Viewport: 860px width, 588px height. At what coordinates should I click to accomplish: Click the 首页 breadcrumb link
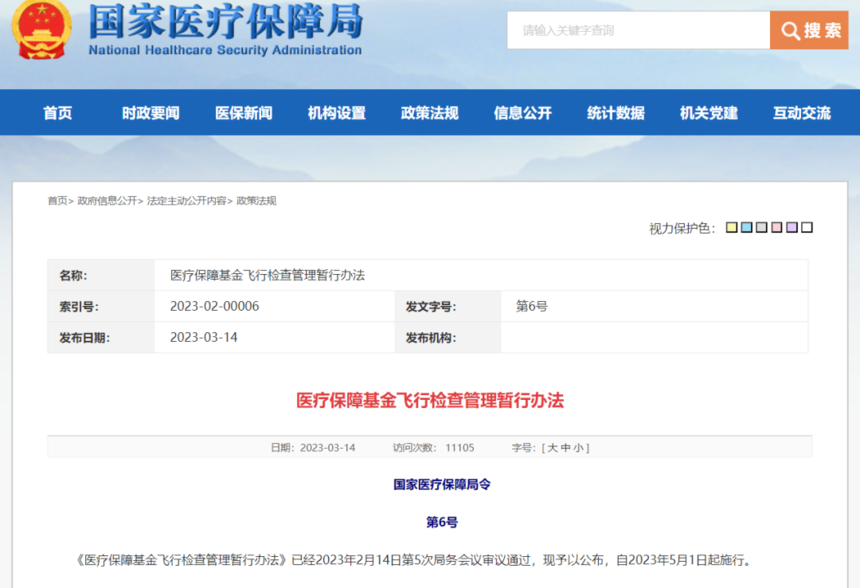[x=57, y=201]
